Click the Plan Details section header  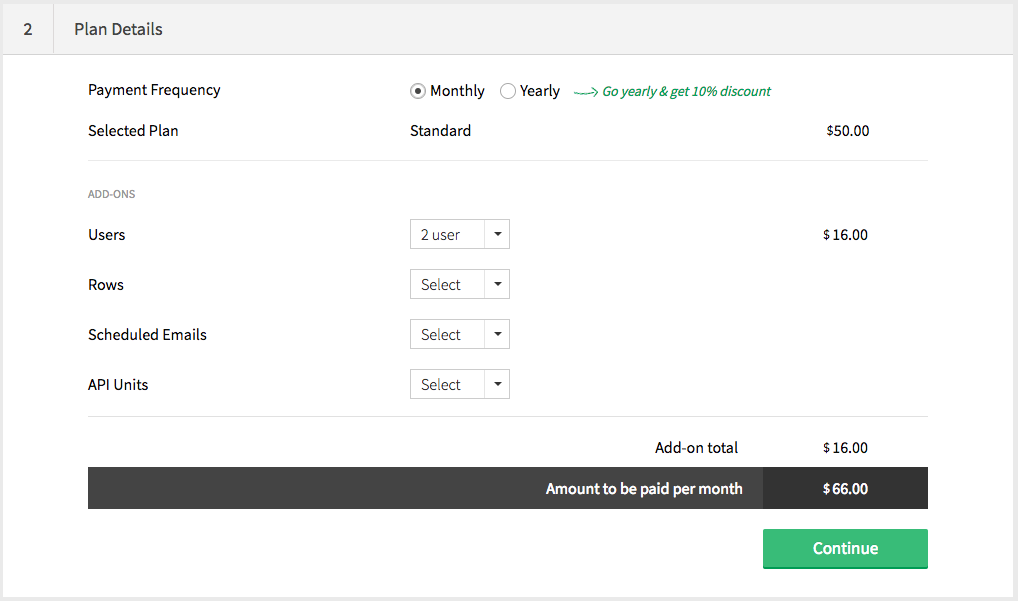tap(119, 29)
